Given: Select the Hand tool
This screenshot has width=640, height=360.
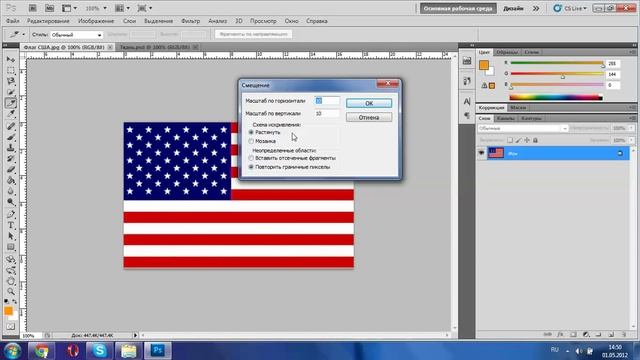Looking at the screenshot, I should (x=11, y=281).
